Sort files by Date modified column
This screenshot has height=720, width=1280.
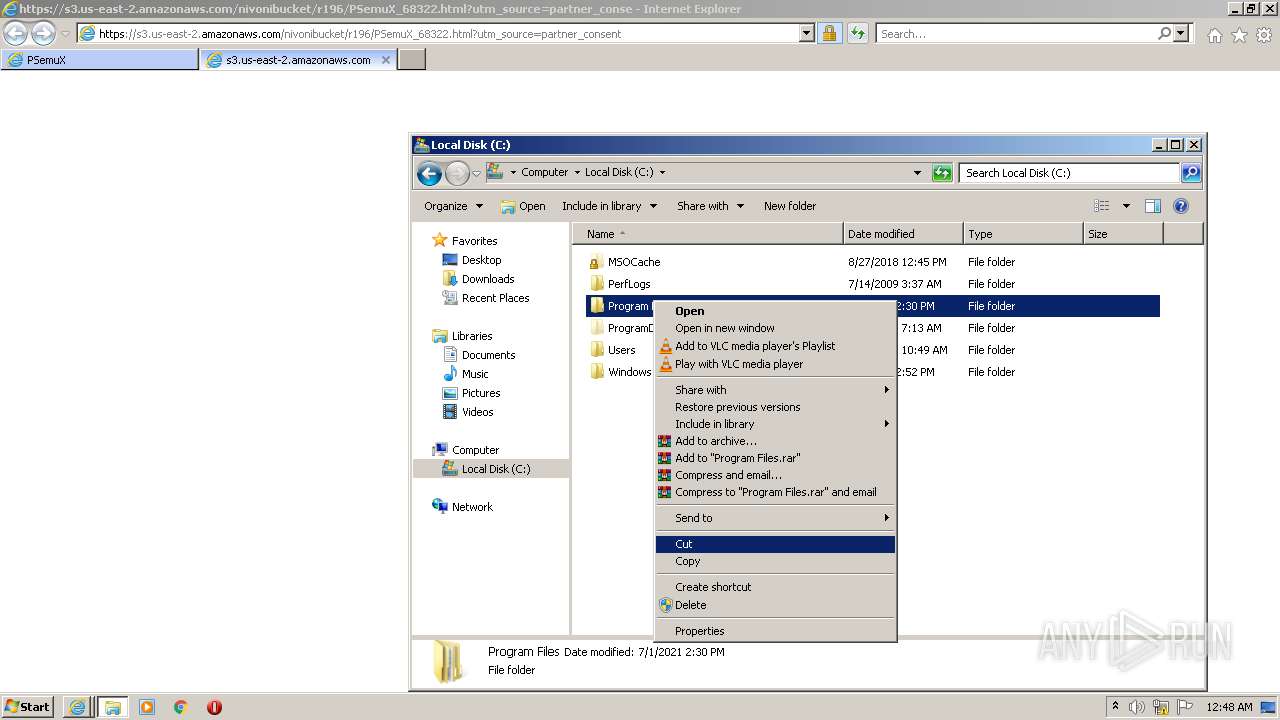click(903, 234)
